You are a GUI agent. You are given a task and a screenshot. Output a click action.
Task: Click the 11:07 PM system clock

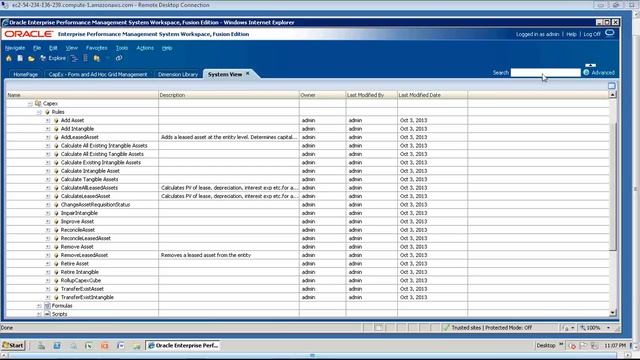(x=615, y=346)
